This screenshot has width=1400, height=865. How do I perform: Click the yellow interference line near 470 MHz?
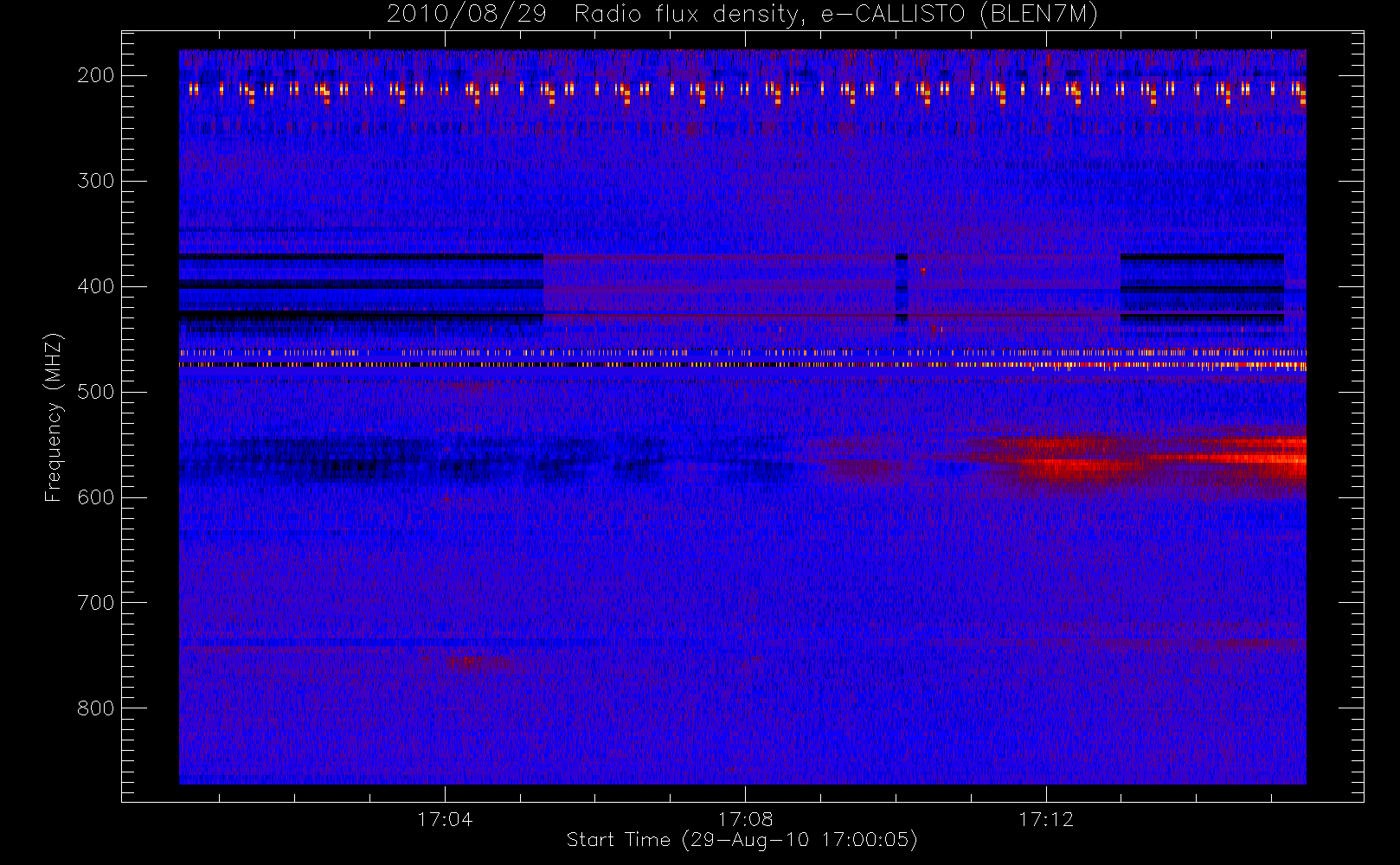coord(742,365)
